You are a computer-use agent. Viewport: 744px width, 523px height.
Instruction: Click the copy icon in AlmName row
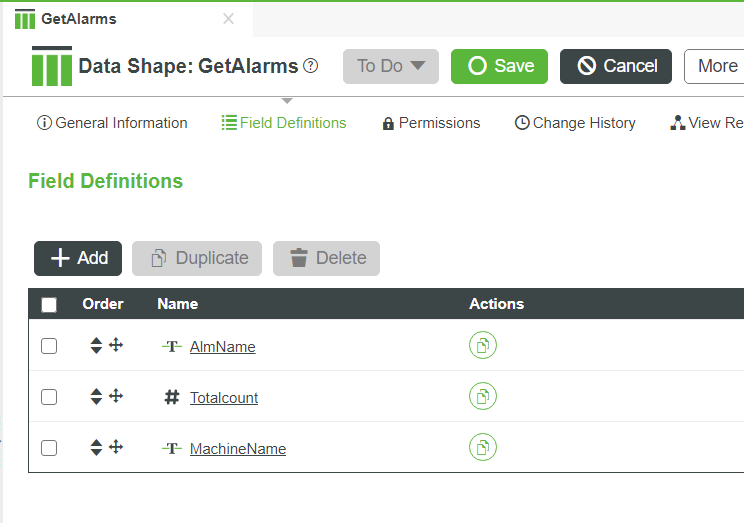coord(483,346)
